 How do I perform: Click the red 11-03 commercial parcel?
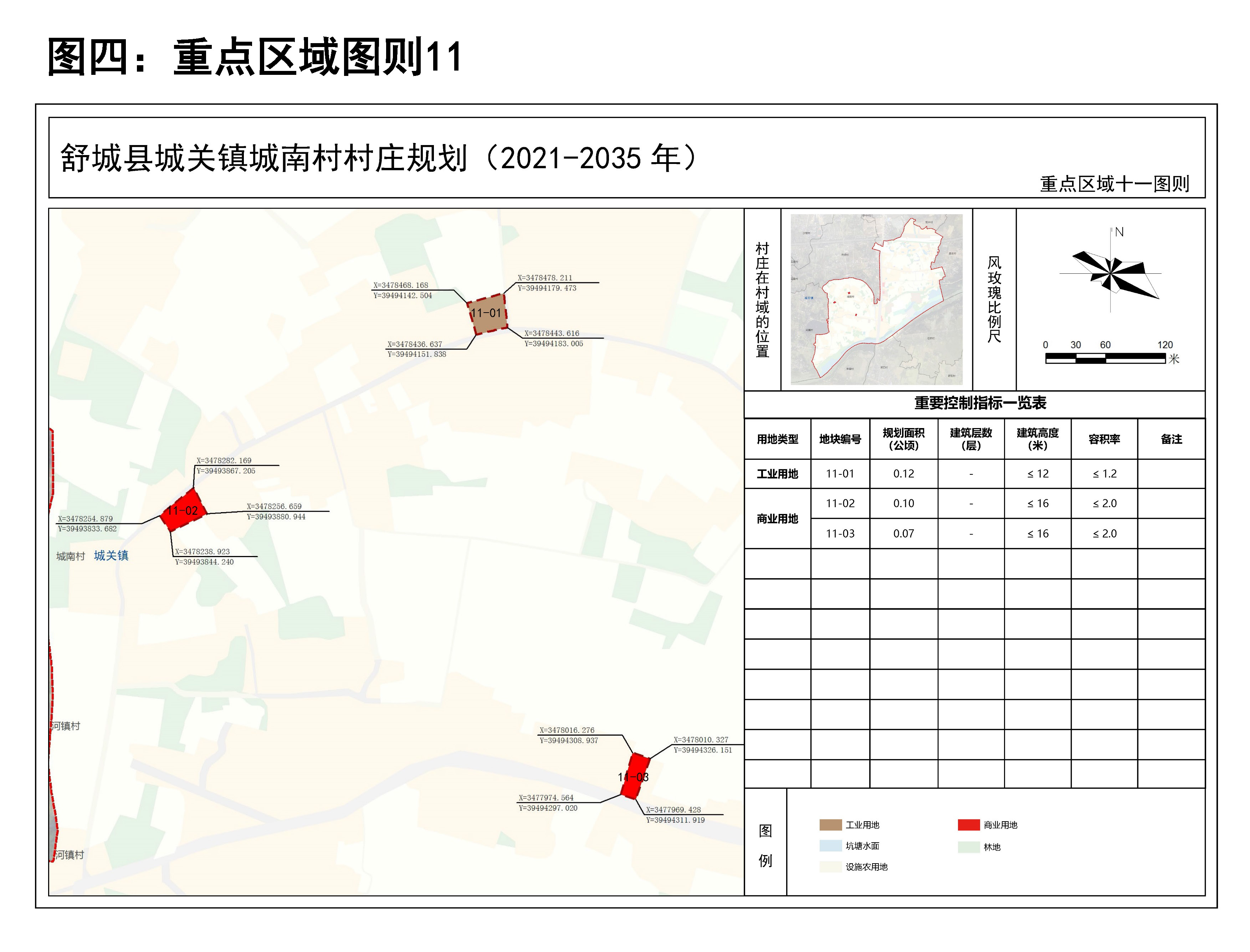(636, 776)
